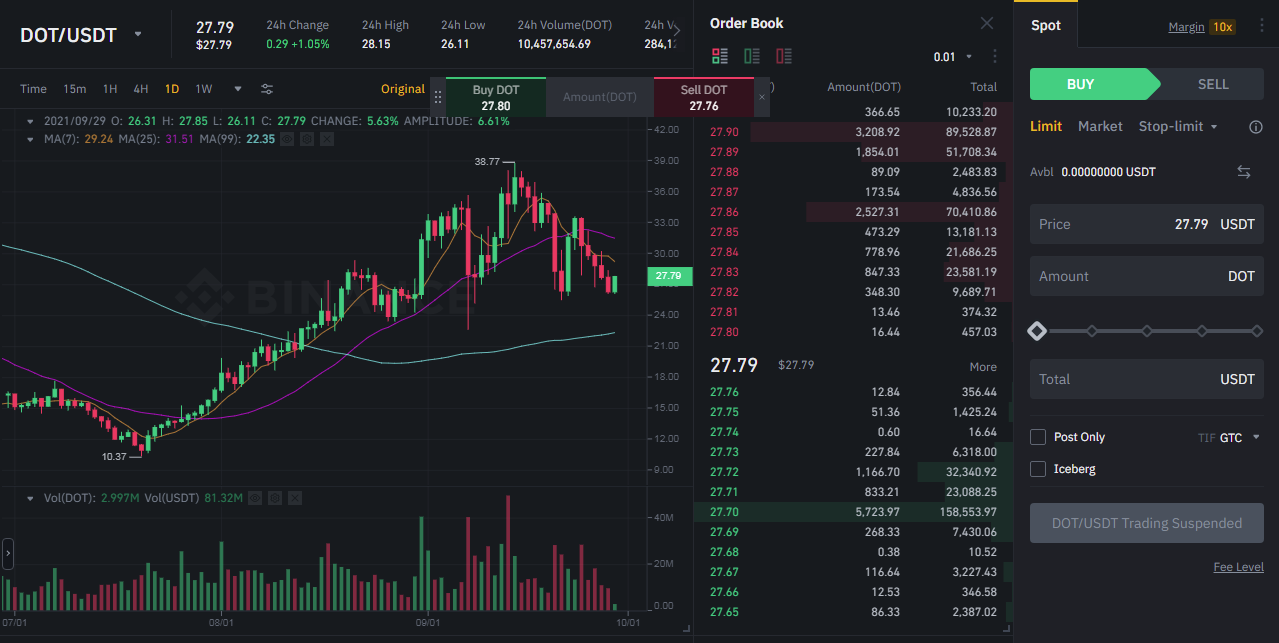The width and height of the screenshot is (1279, 643).
Task: Enable the Iceberg checkbox
Action: [1038, 469]
